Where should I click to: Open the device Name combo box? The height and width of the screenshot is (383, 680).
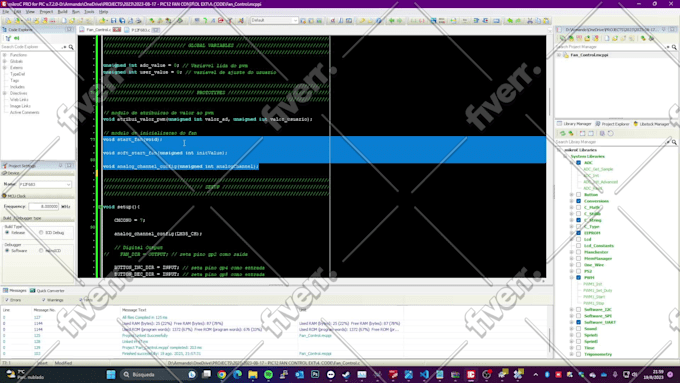(45, 184)
